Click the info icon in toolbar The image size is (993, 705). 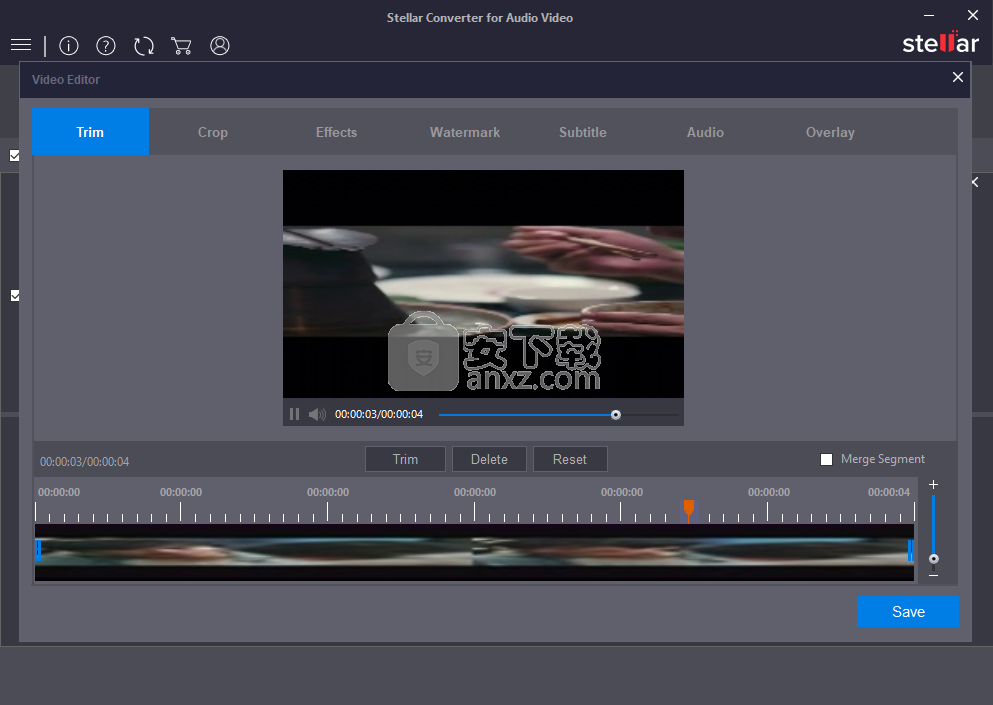[68, 46]
